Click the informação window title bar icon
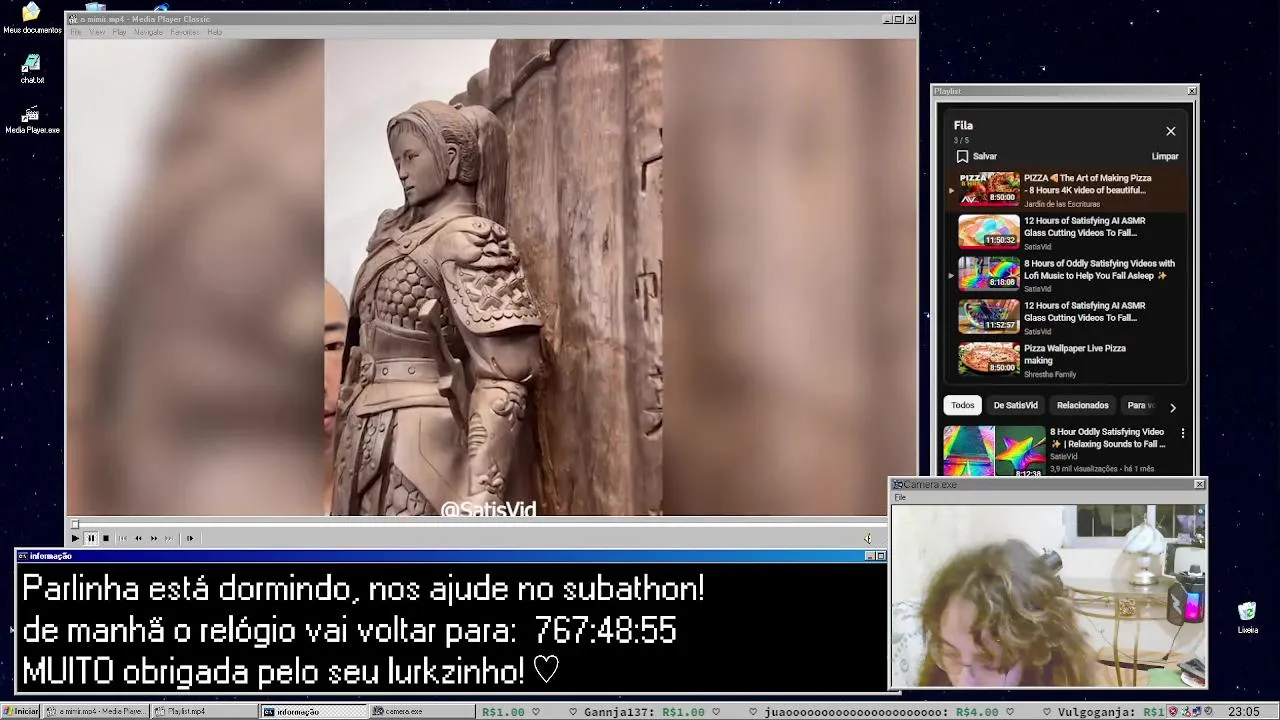Screen dimensions: 1280x720 coord(23,556)
